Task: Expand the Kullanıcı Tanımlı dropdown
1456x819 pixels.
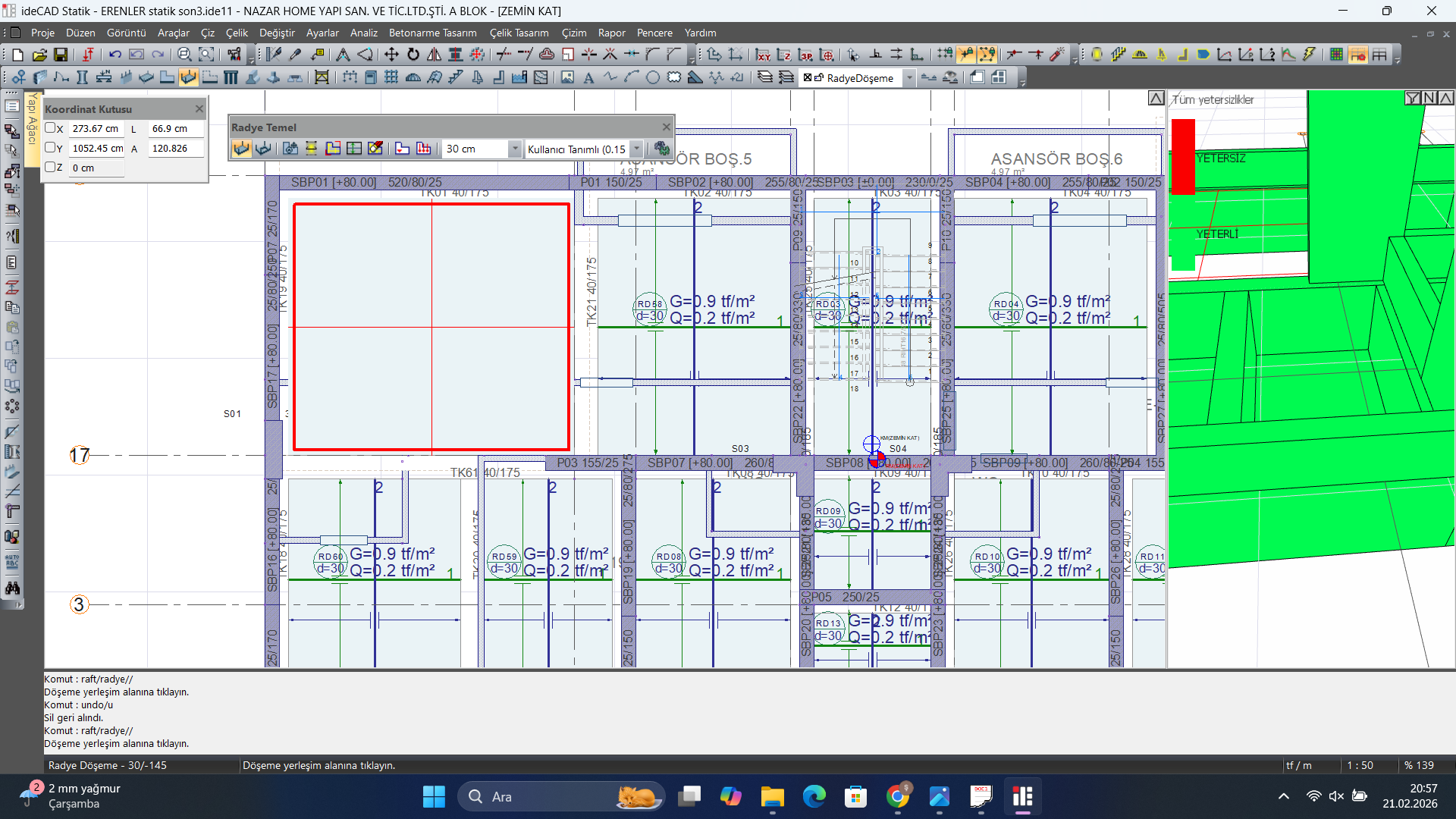Action: (637, 149)
